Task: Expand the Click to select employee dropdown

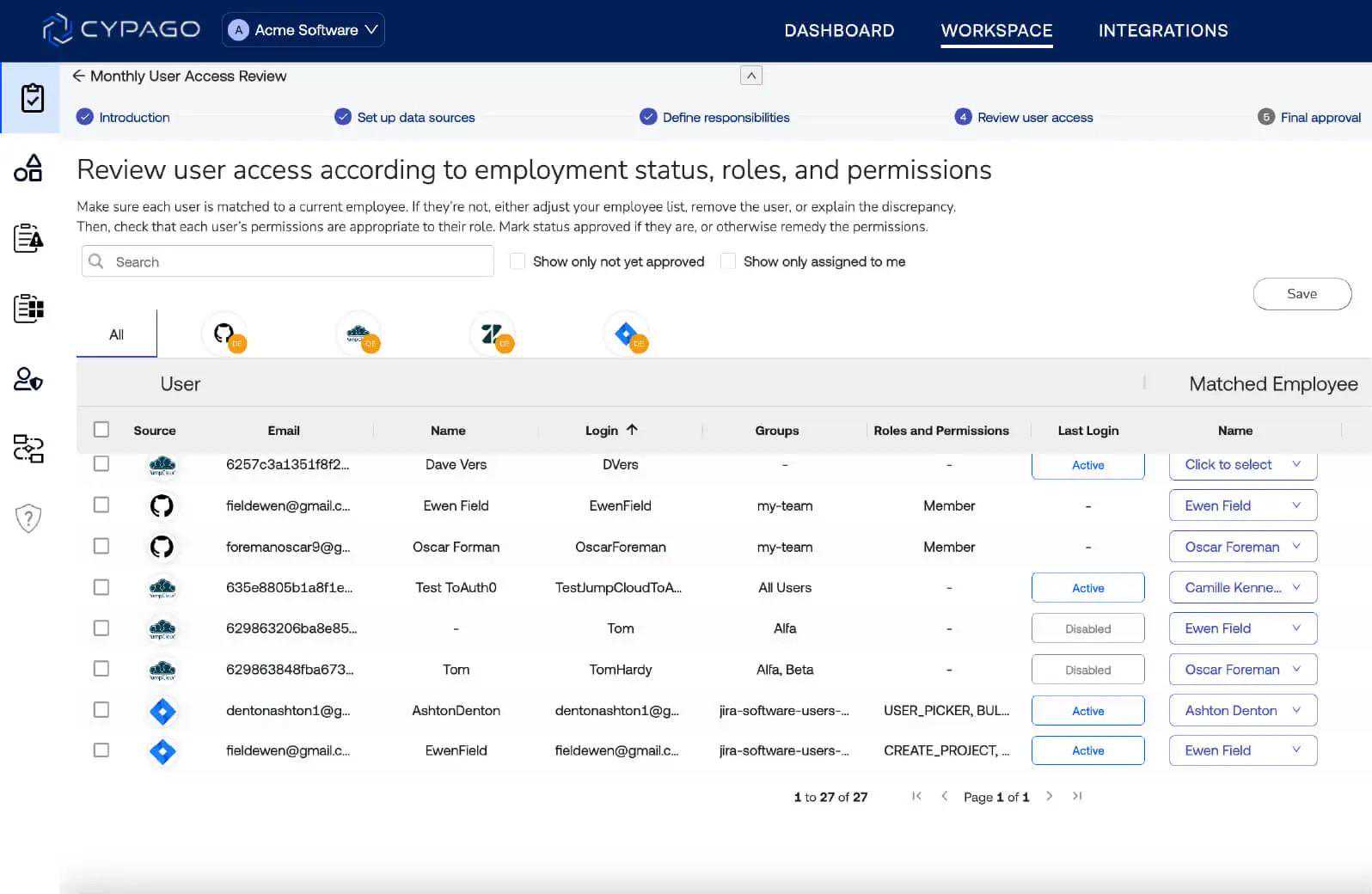Action: [1242, 465]
